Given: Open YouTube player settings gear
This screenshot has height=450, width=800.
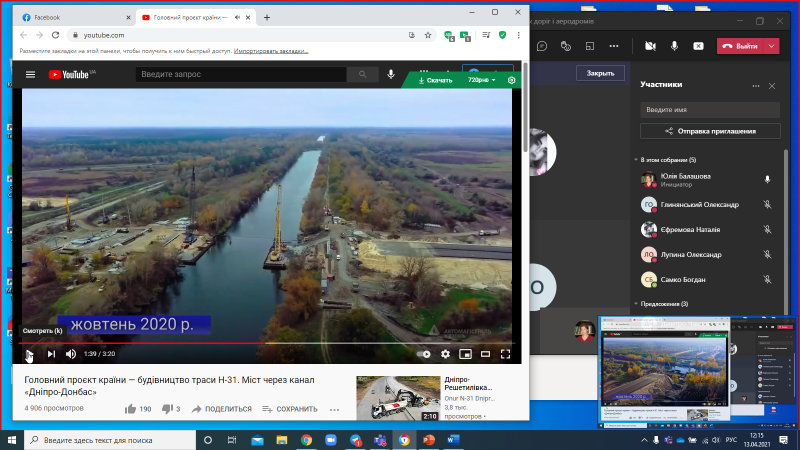Looking at the screenshot, I should click(445, 354).
